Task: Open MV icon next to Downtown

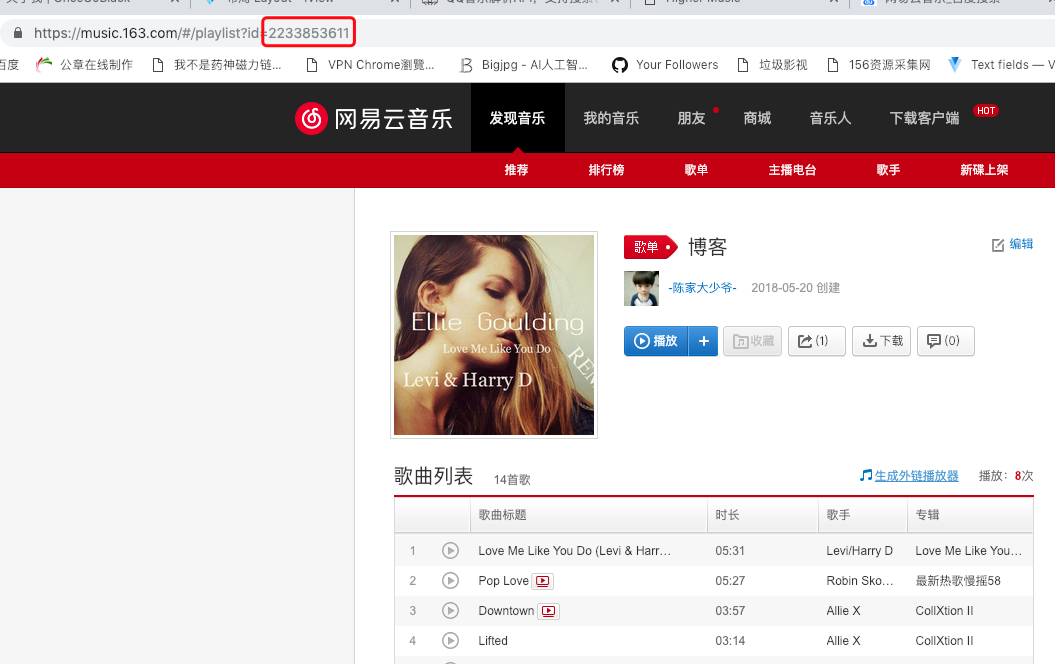Action: 549,611
